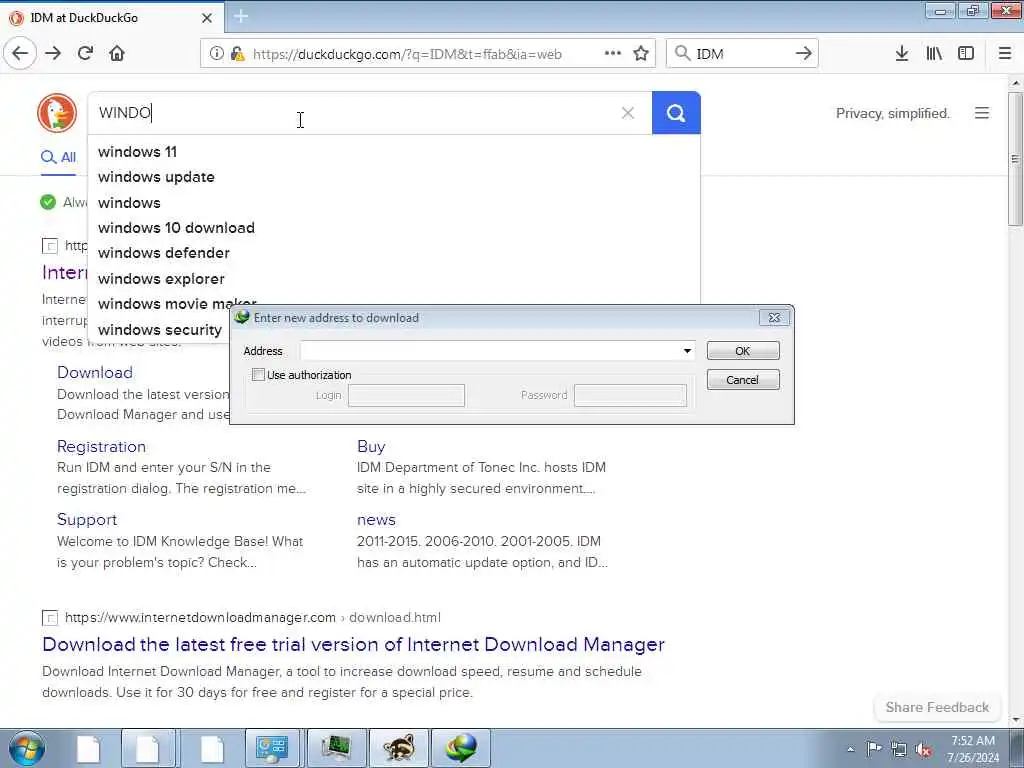The image size is (1024, 768).
Task: Open the system monitor taskbar icon
Action: (x=336, y=748)
